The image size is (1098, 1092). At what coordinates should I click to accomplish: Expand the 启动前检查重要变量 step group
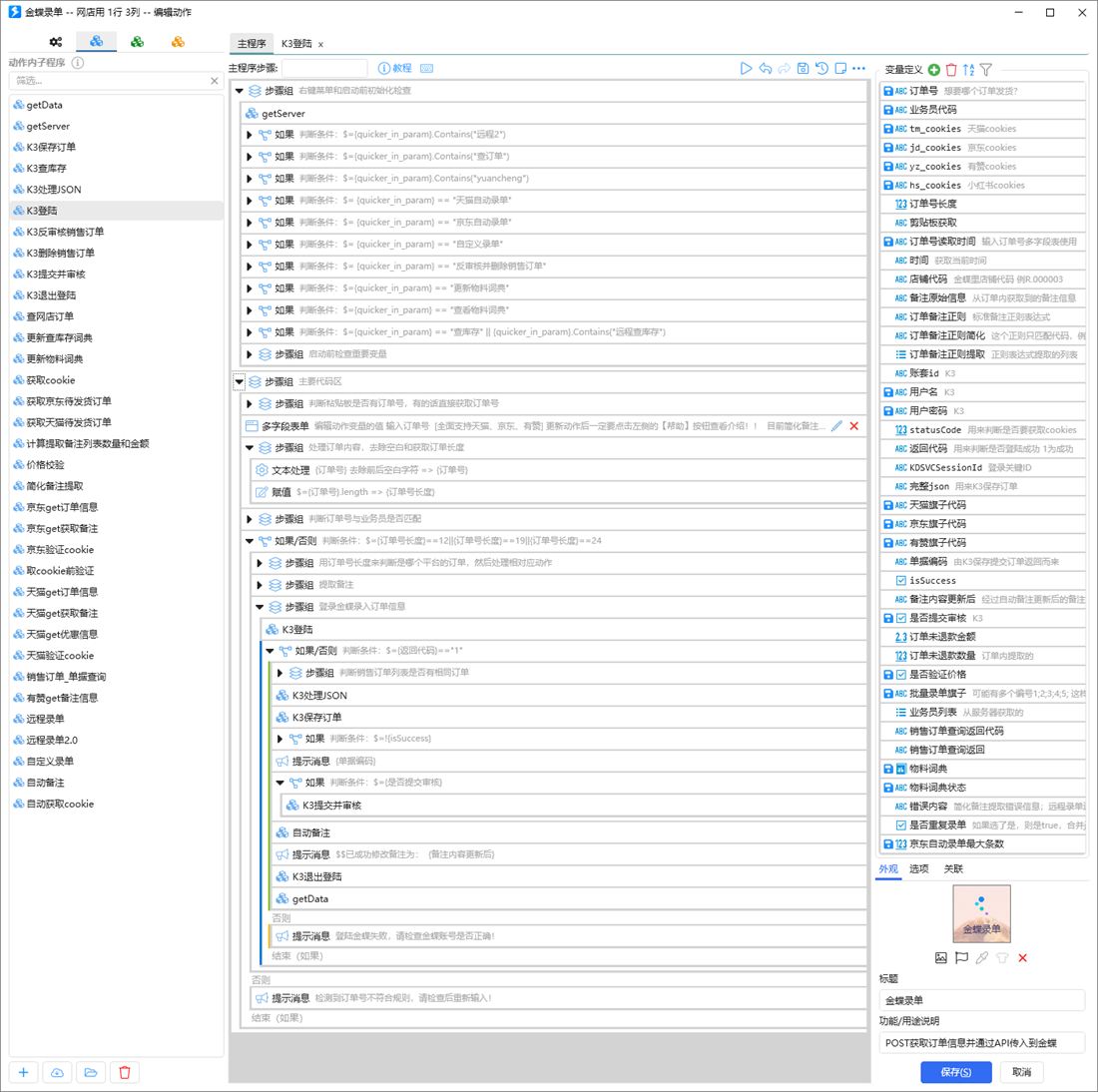249,354
